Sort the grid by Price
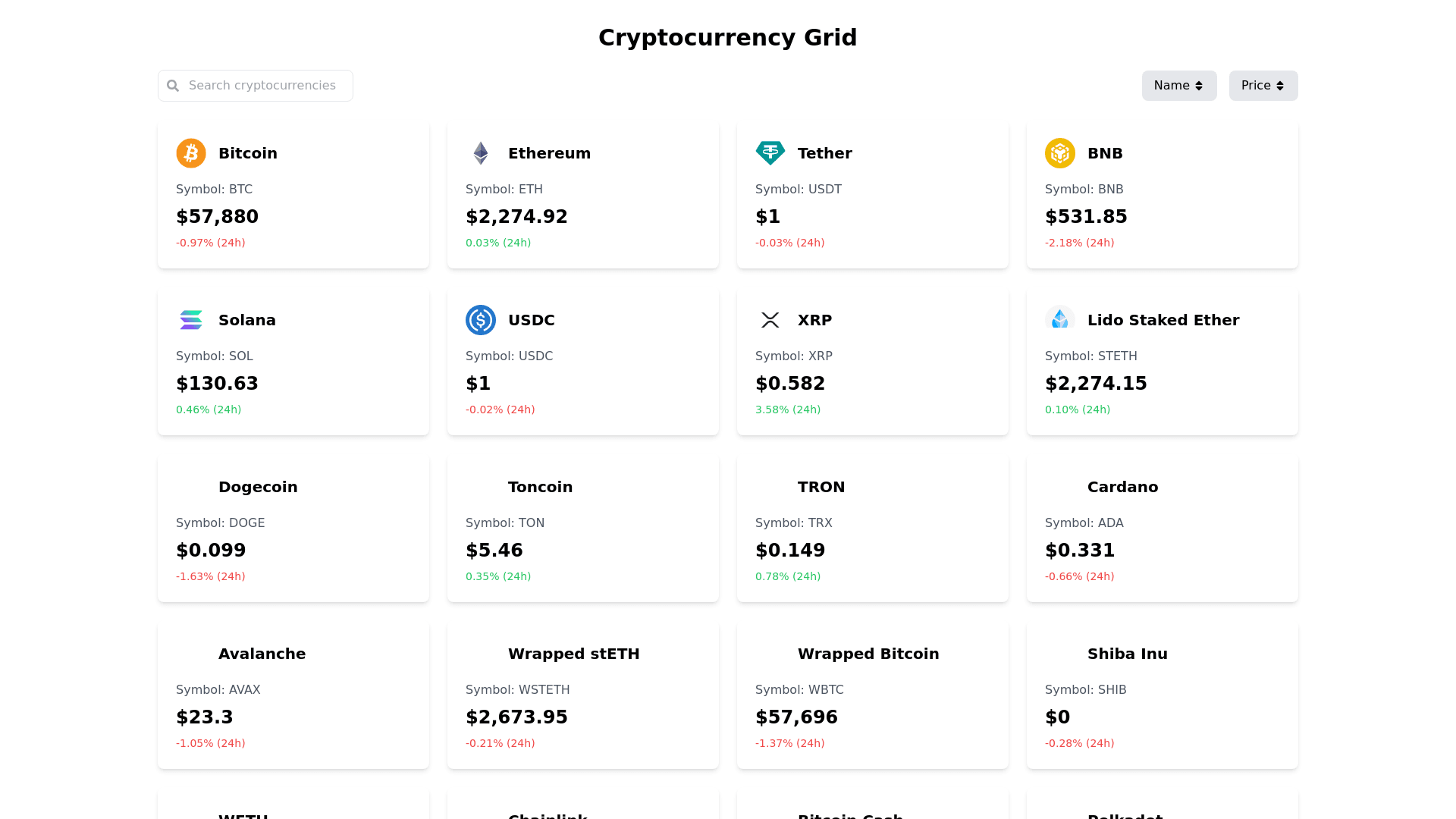1456x819 pixels. pos(1263,86)
